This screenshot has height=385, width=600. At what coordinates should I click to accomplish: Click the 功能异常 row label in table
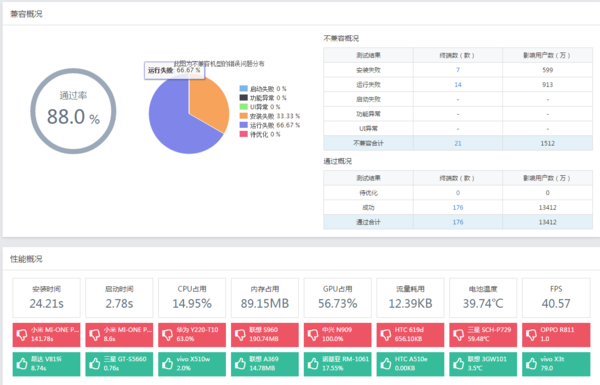(x=368, y=114)
